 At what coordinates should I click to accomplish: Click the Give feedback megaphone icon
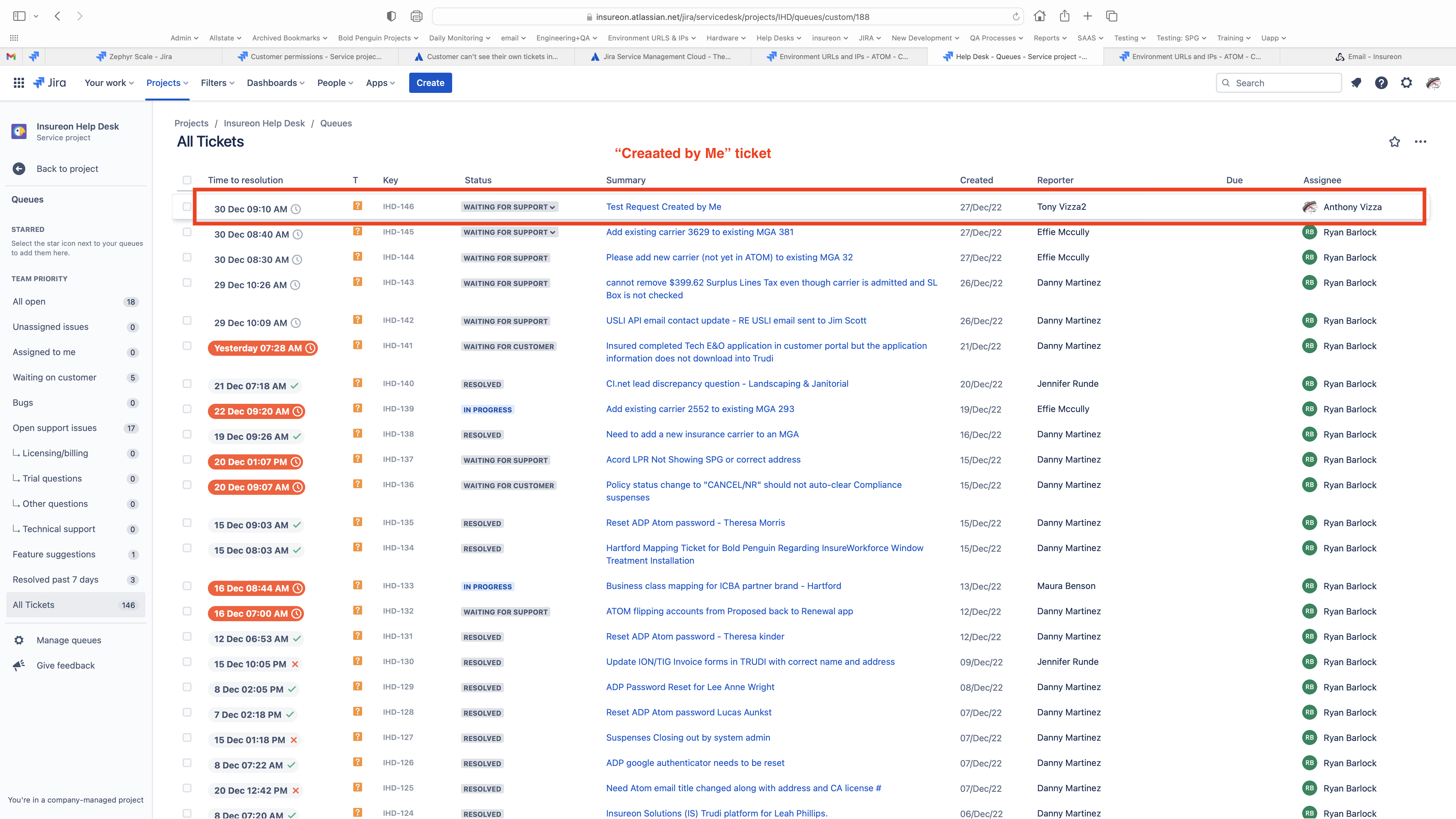click(19, 665)
